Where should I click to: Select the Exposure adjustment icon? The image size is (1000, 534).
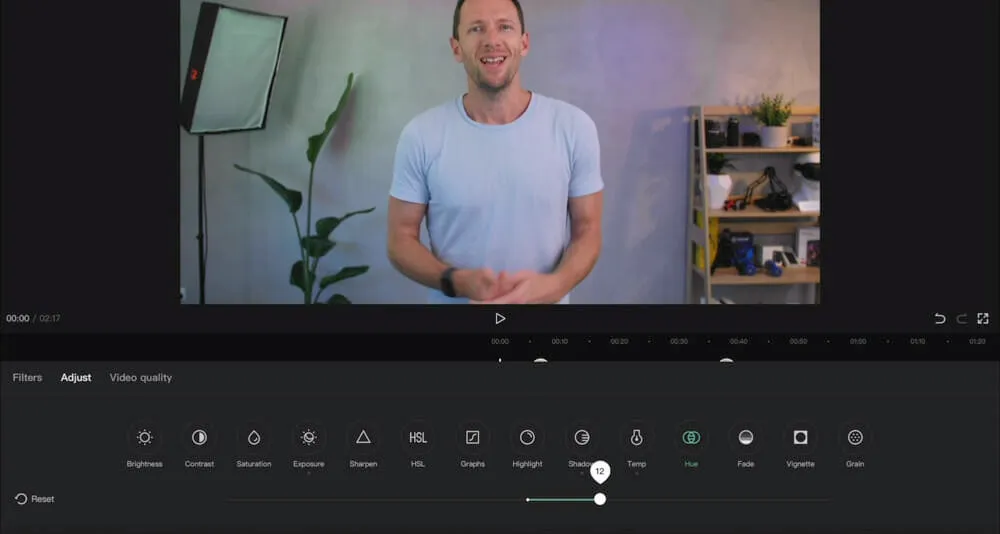[x=308, y=438]
